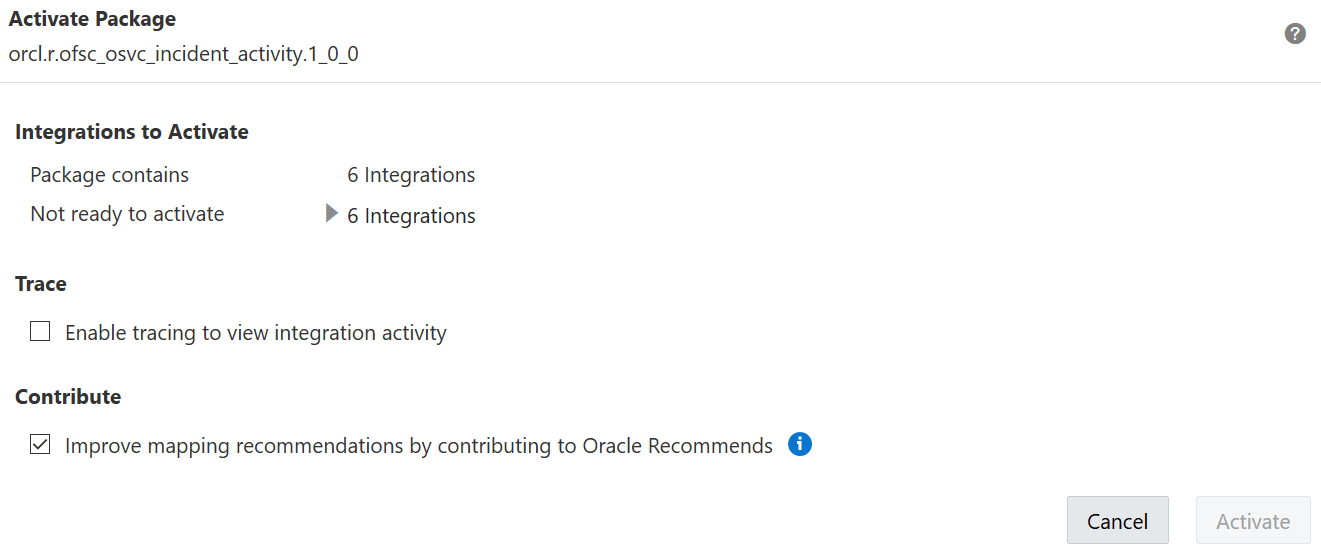Open the help question mark icon
Screen dimensions: 1321x558
[1295, 34]
